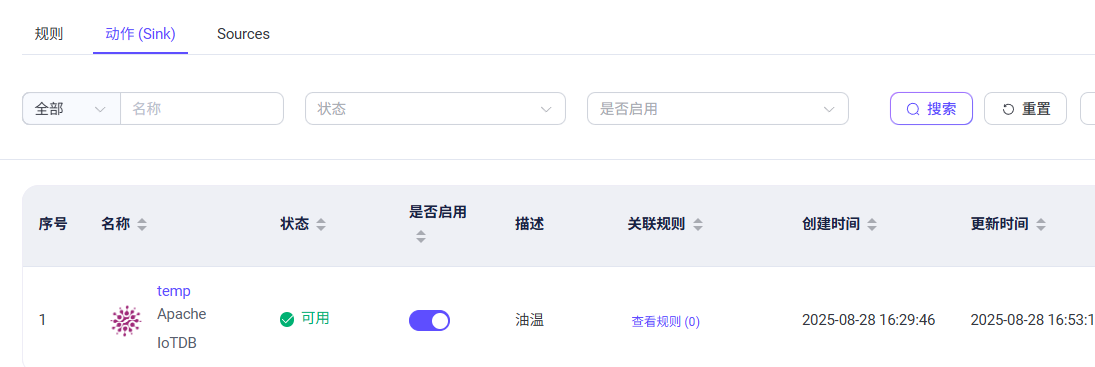
Task: Select the 动作 (Sink) tab
Action: coord(140,33)
